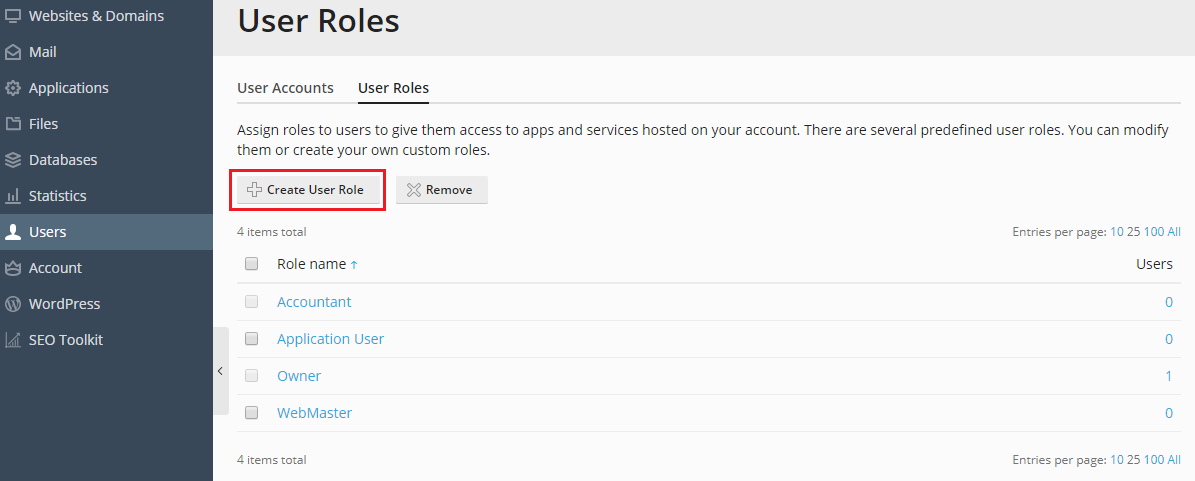Click the WordPress logo icon
This screenshot has width=1195, height=481.
[13, 304]
